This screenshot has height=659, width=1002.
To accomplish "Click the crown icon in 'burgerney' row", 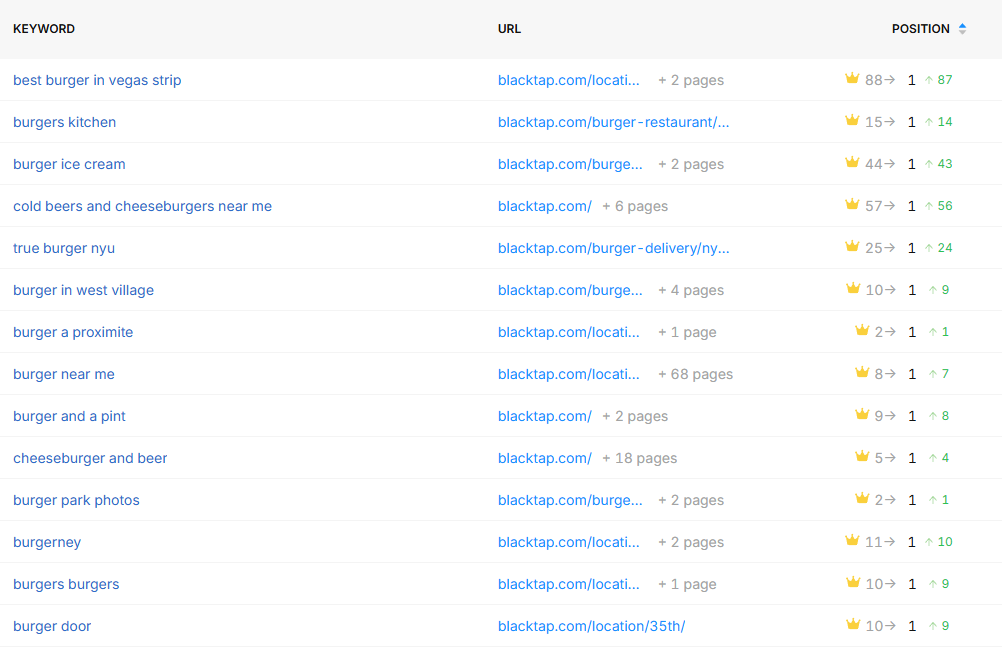I will click(x=852, y=540).
